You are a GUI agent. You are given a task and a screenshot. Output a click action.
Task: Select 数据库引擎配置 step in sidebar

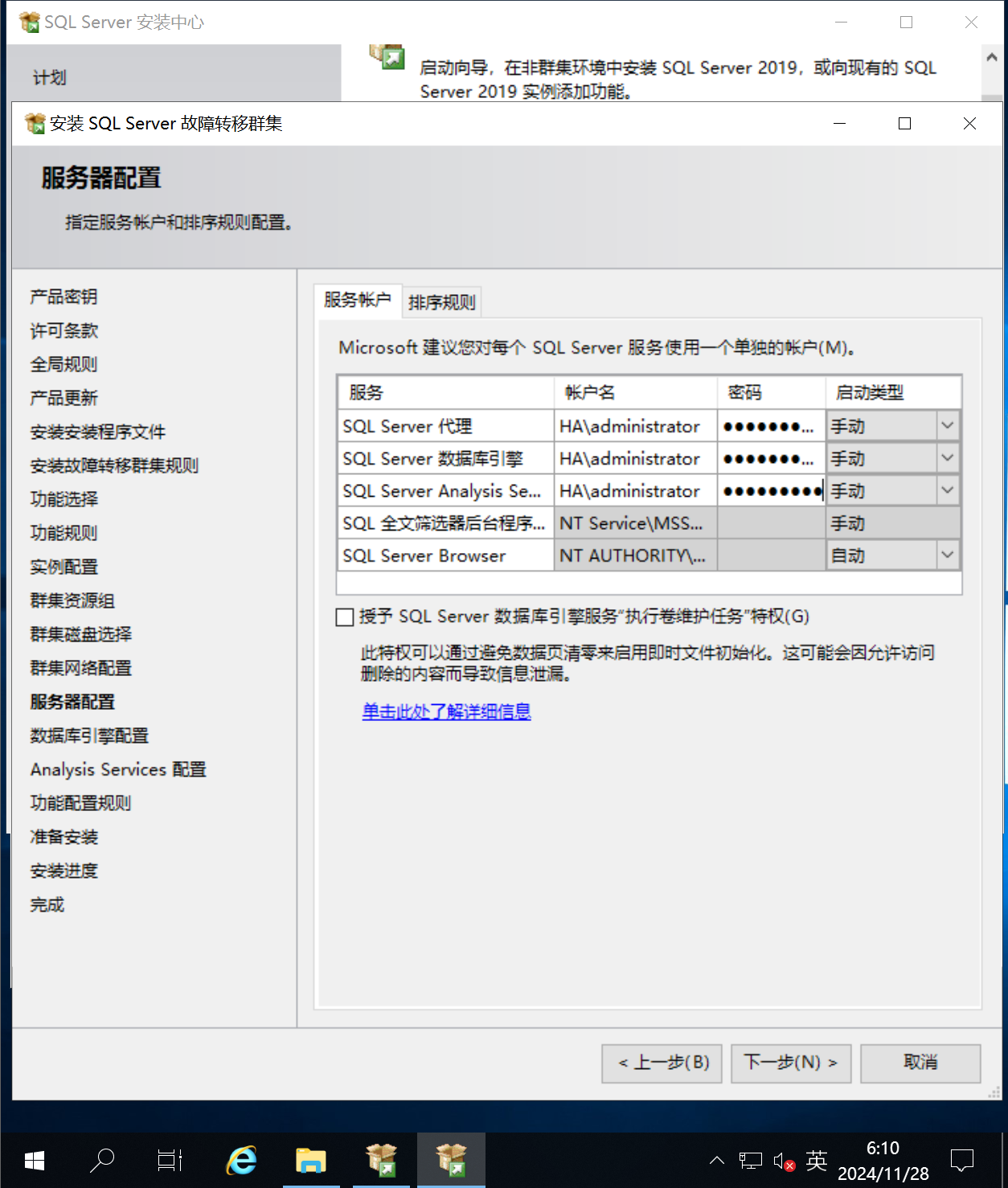89,735
